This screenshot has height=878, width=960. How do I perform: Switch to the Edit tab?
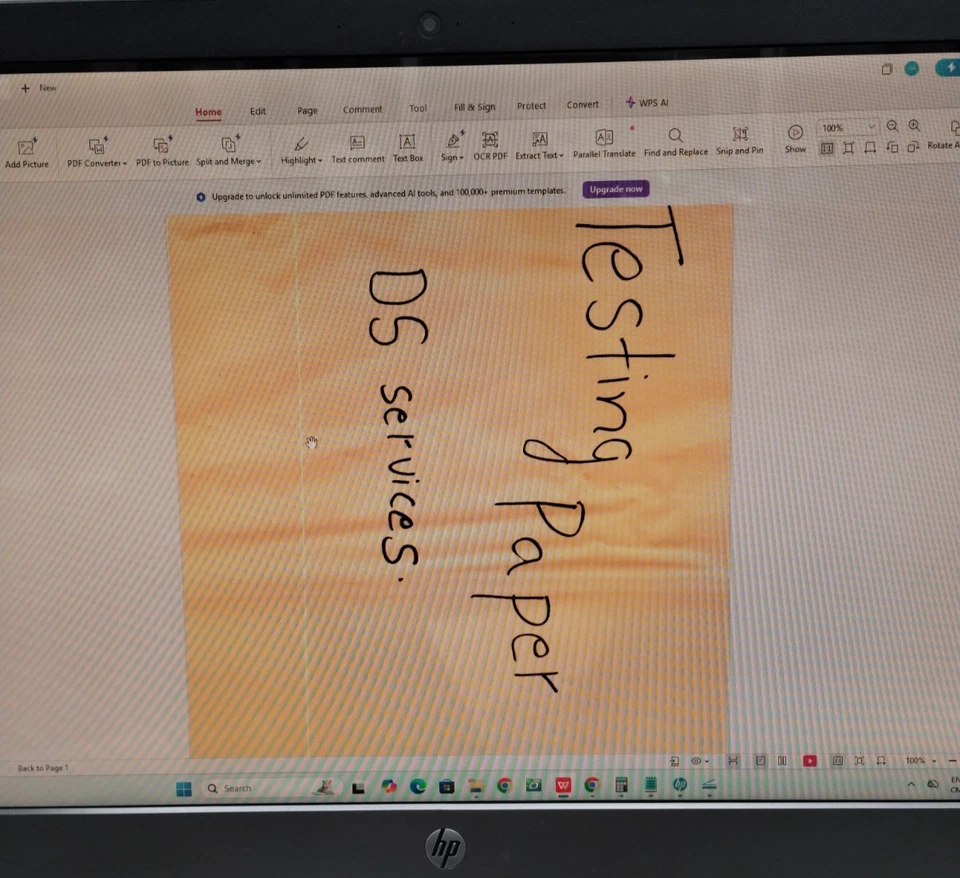pyautogui.click(x=258, y=111)
